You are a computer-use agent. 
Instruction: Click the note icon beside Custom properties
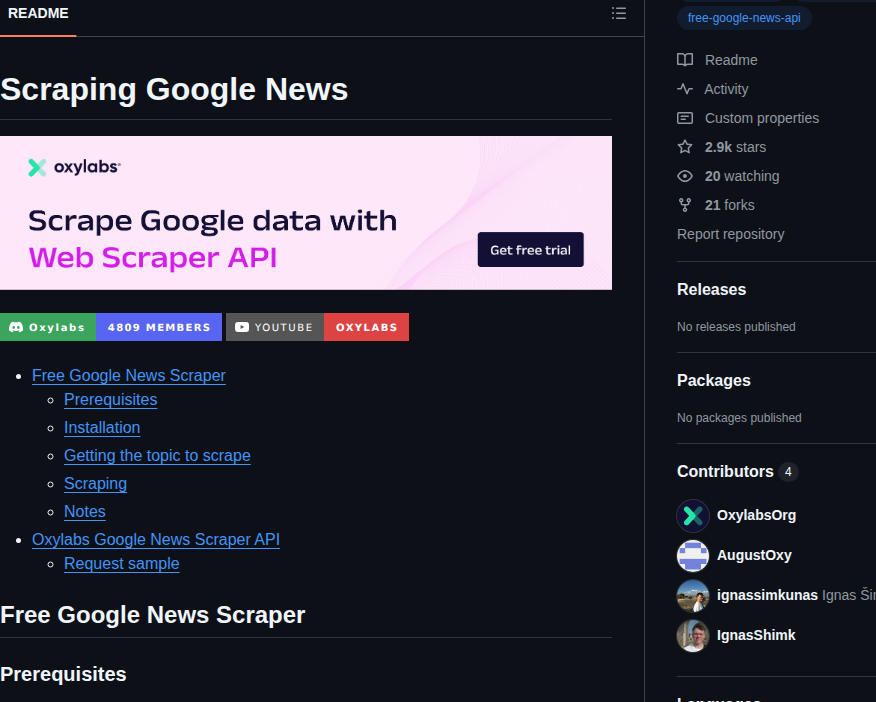[x=685, y=118]
